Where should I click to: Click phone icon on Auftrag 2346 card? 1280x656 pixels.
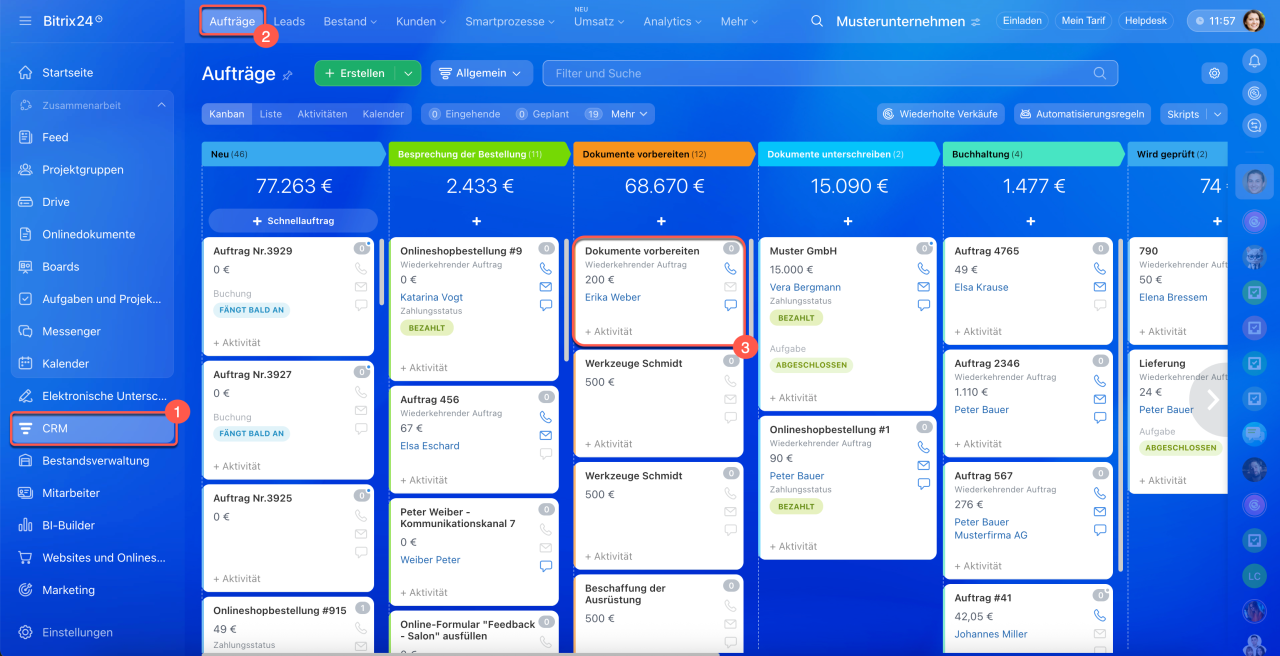(x=1100, y=381)
